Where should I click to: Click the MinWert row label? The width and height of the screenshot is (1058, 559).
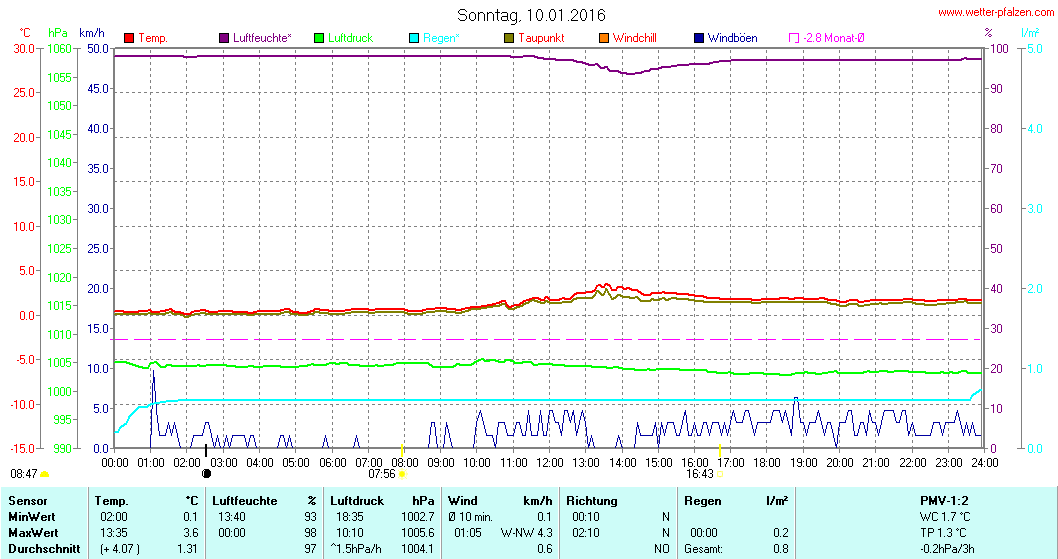point(33,517)
